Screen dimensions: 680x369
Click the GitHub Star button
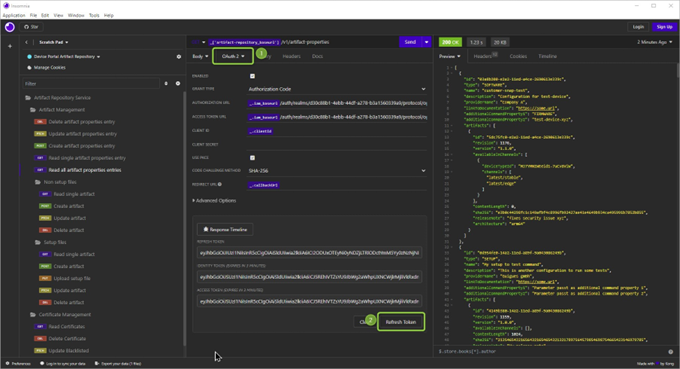pos(32,27)
